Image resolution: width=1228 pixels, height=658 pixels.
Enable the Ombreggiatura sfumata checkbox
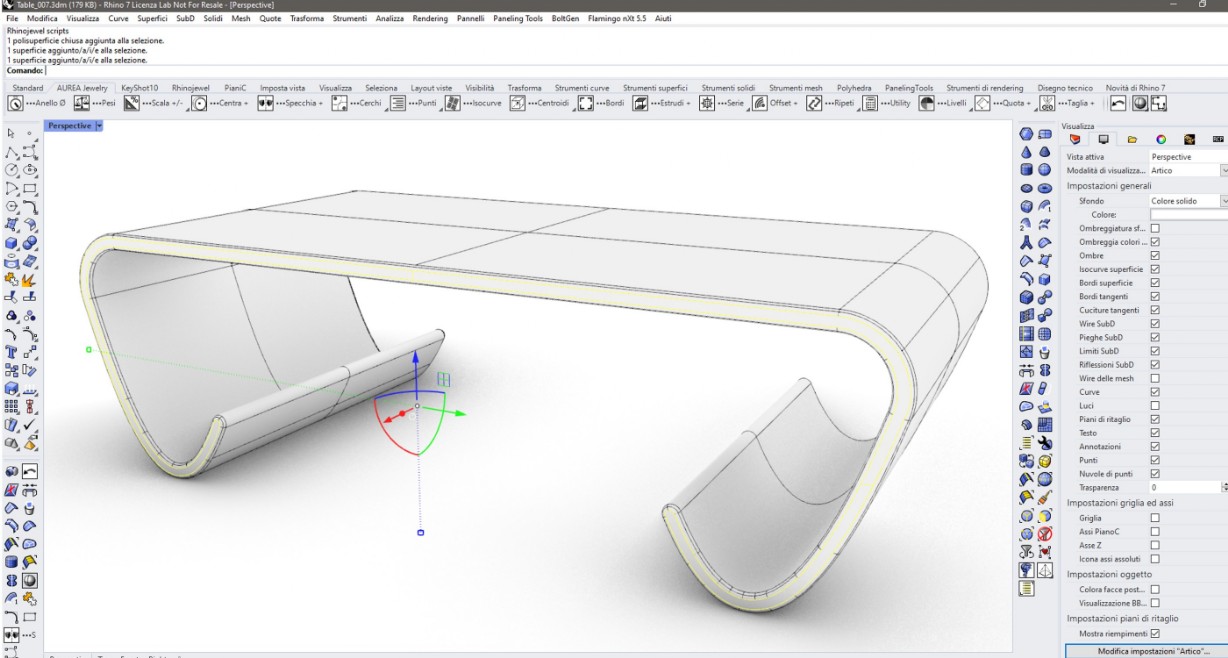point(1155,228)
